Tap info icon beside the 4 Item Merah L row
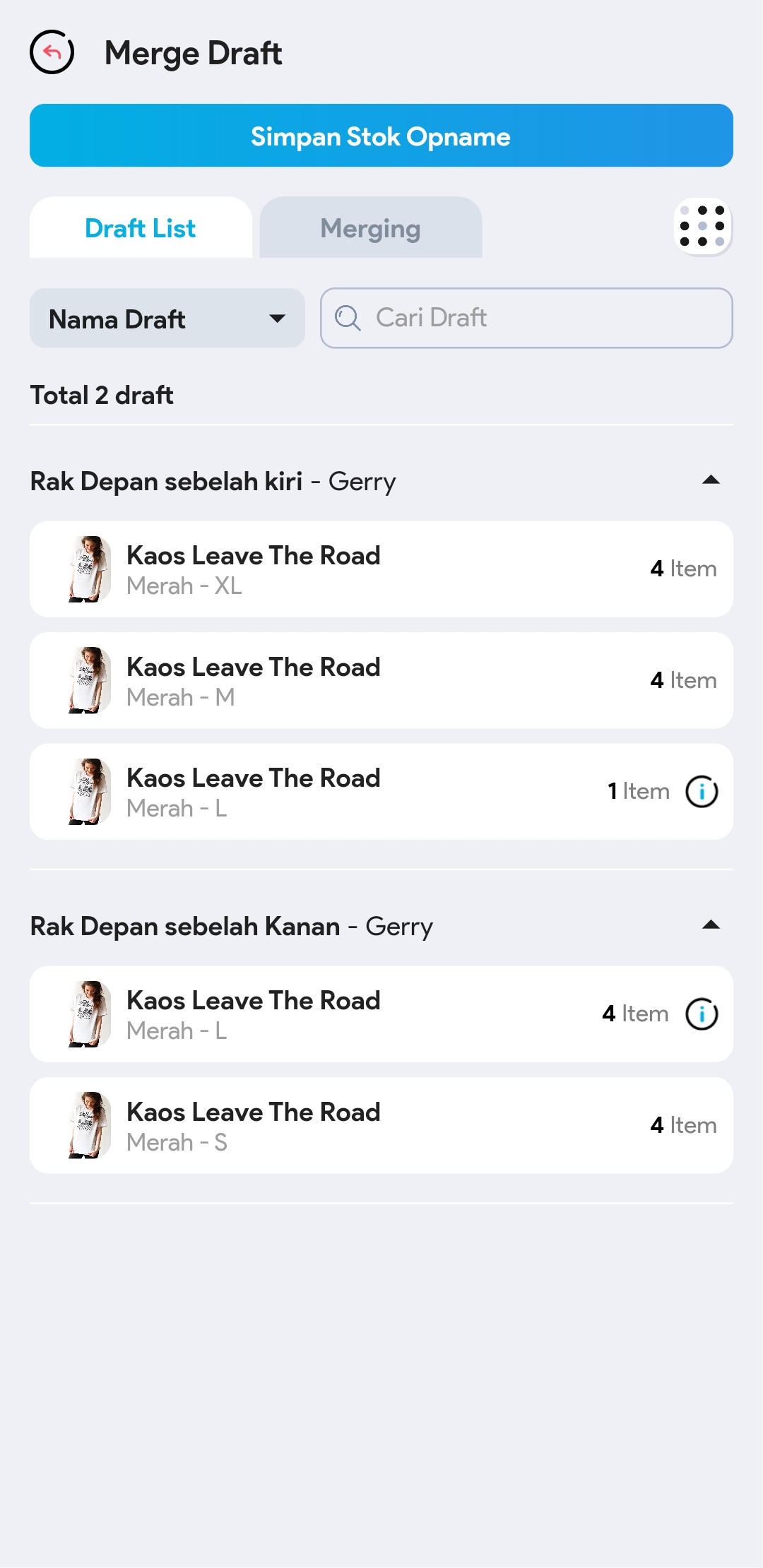 point(702,1014)
